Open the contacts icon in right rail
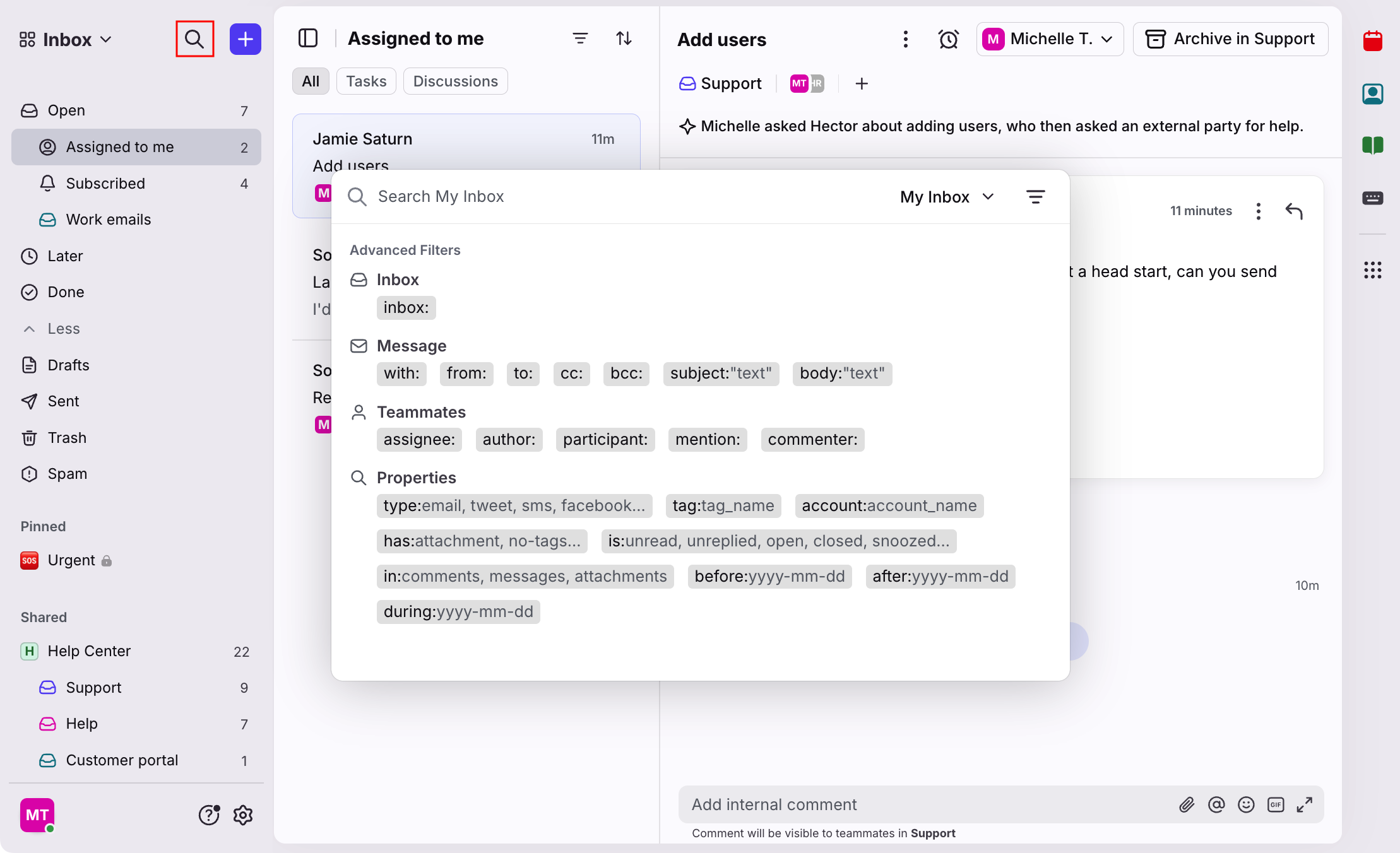This screenshot has width=1400, height=853. point(1372,94)
